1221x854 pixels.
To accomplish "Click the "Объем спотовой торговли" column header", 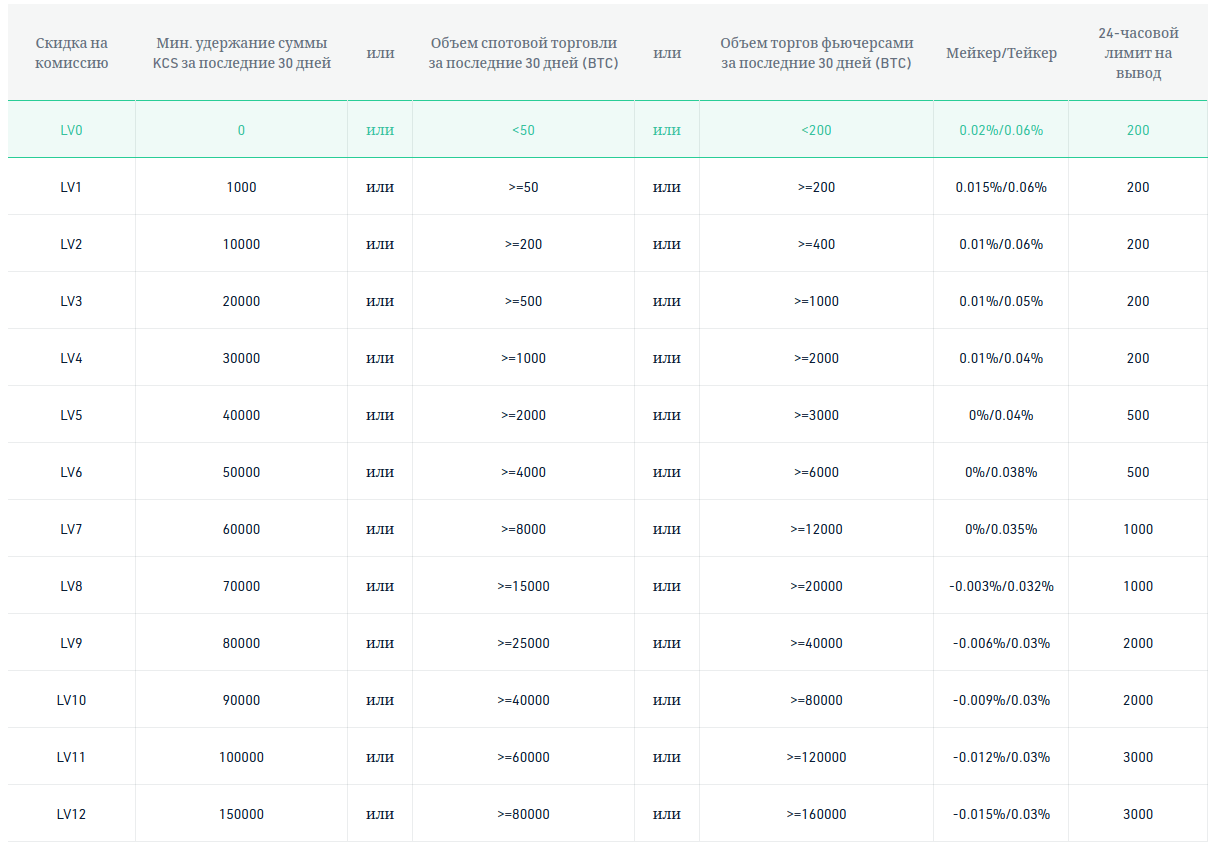I will [x=523, y=53].
